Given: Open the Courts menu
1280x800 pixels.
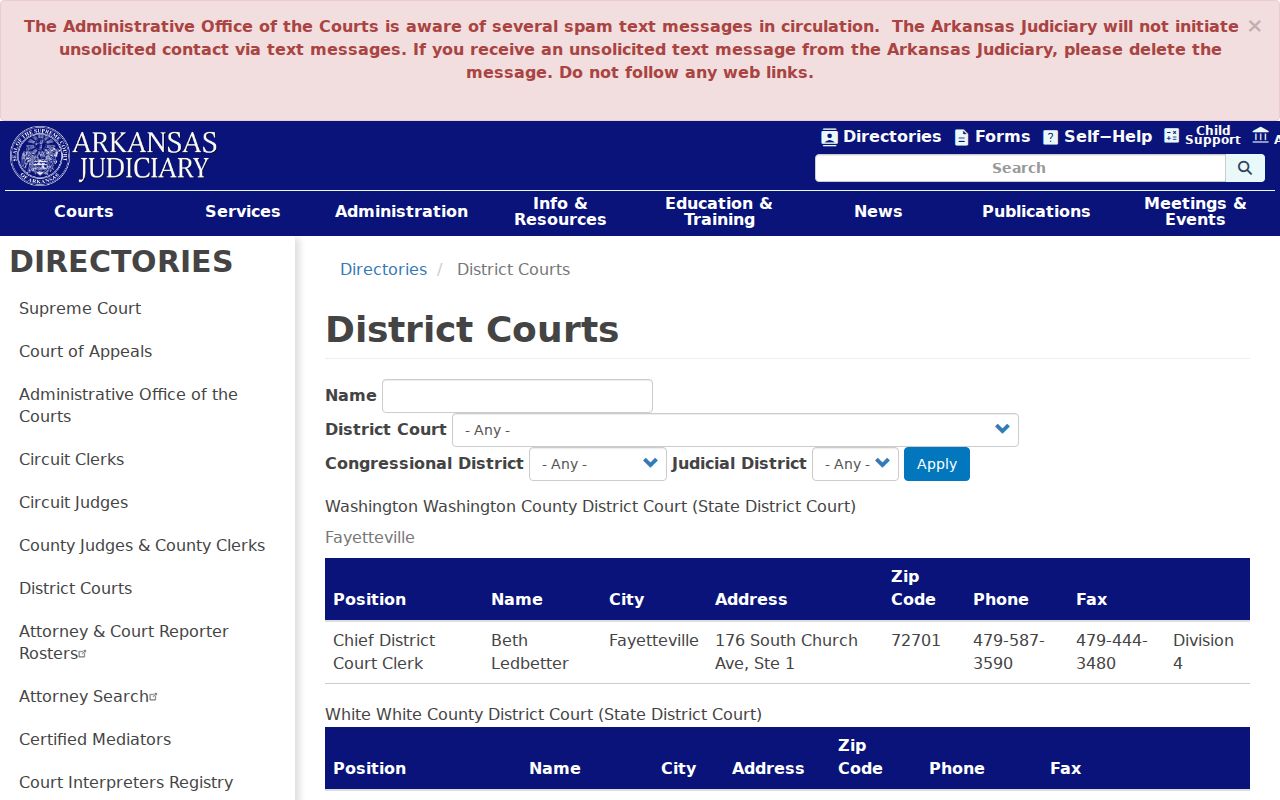Looking at the screenshot, I should click(84, 211).
